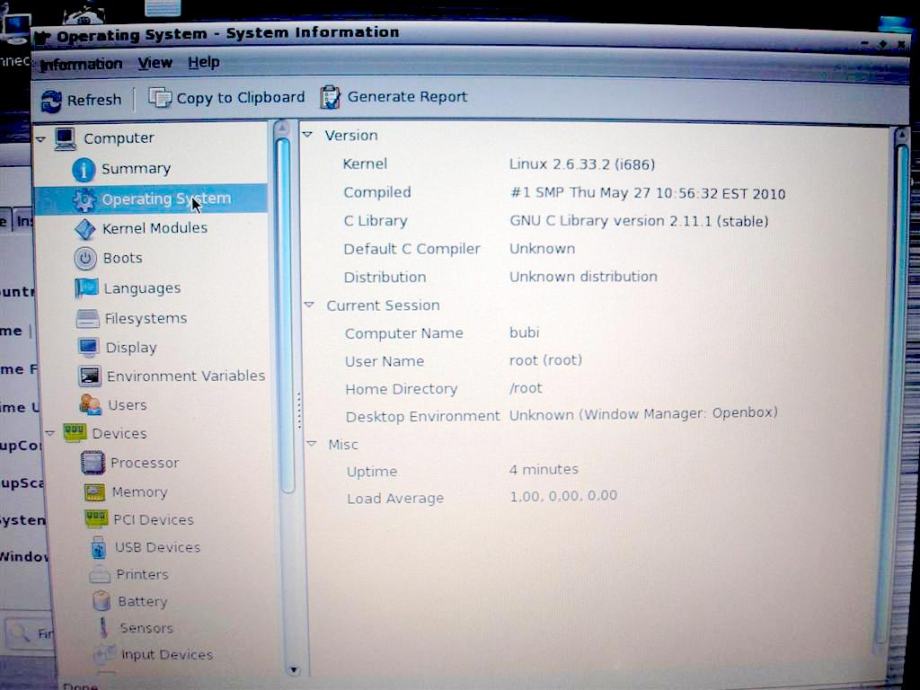
Task: Click the USB Devices plug icon
Action: (x=99, y=547)
